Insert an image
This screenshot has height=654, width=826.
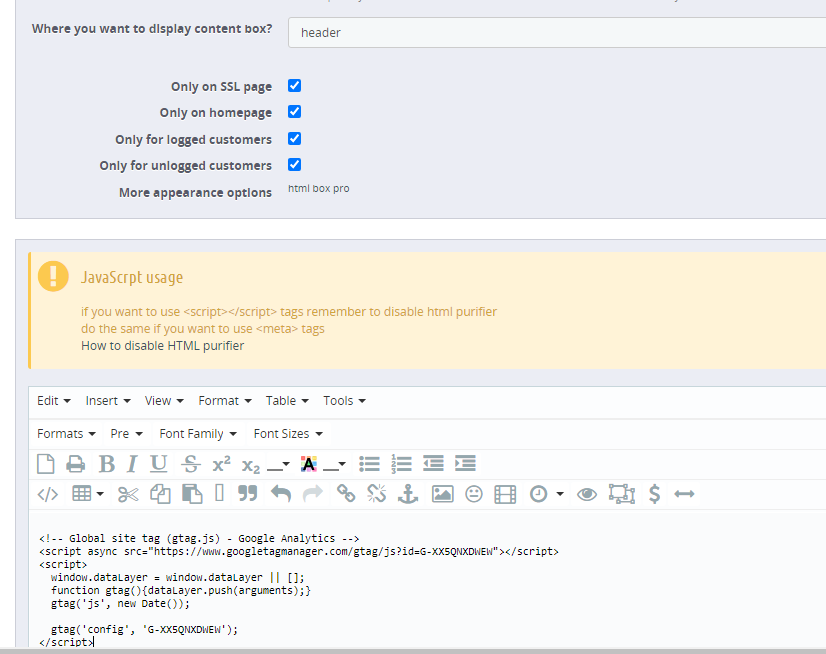click(x=442, y=494)
